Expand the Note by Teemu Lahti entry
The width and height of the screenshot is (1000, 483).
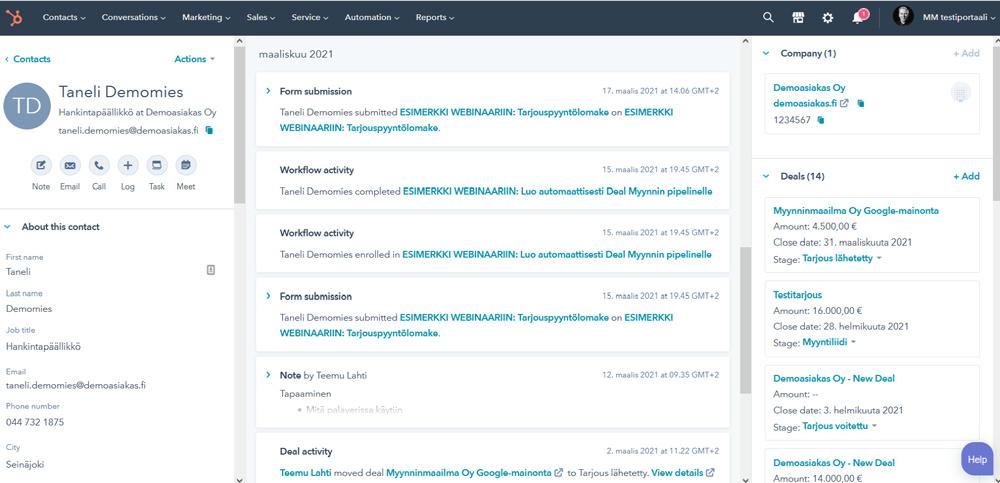tap(268, 375)
